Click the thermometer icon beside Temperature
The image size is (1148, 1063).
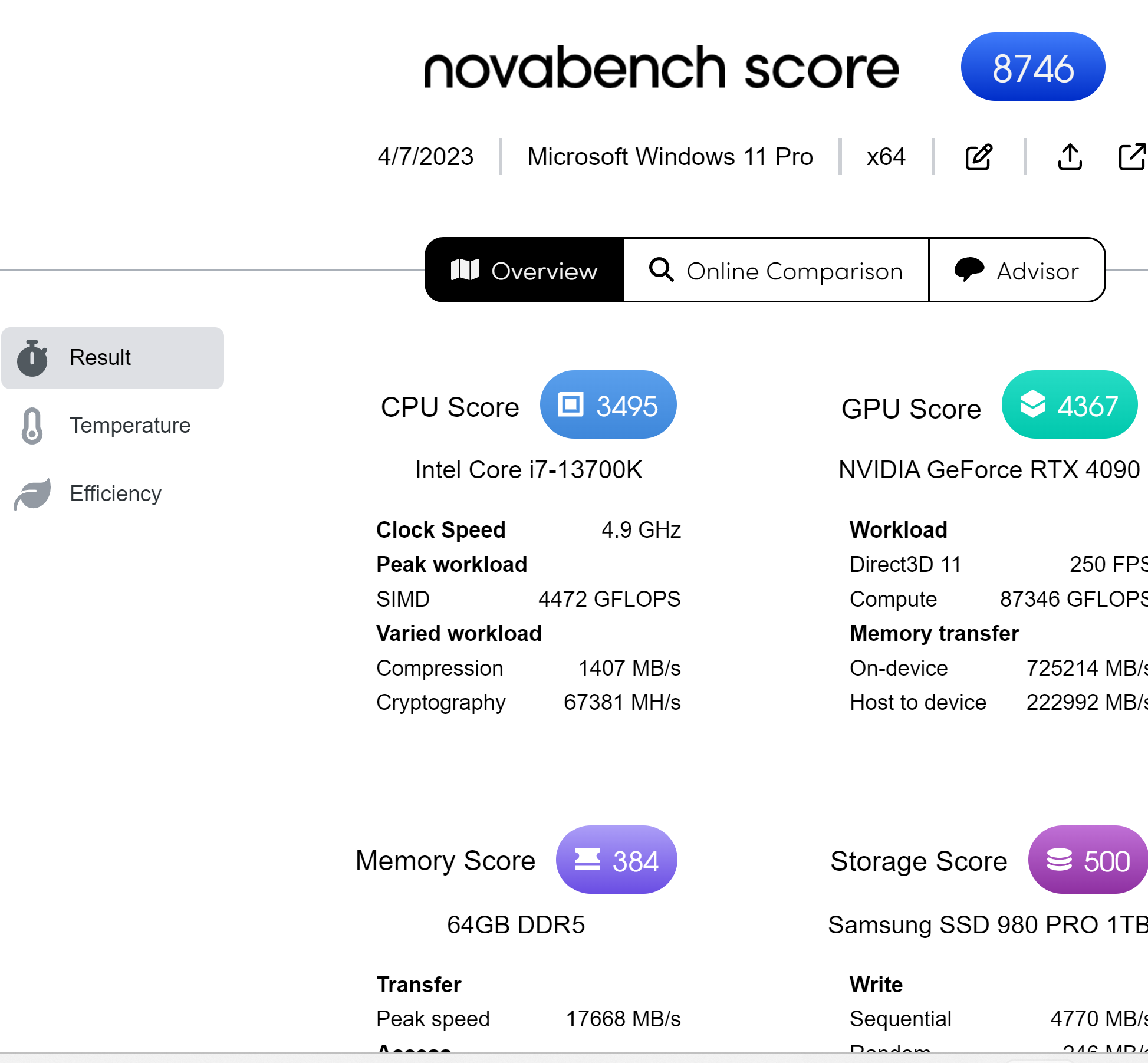(32, 426)
